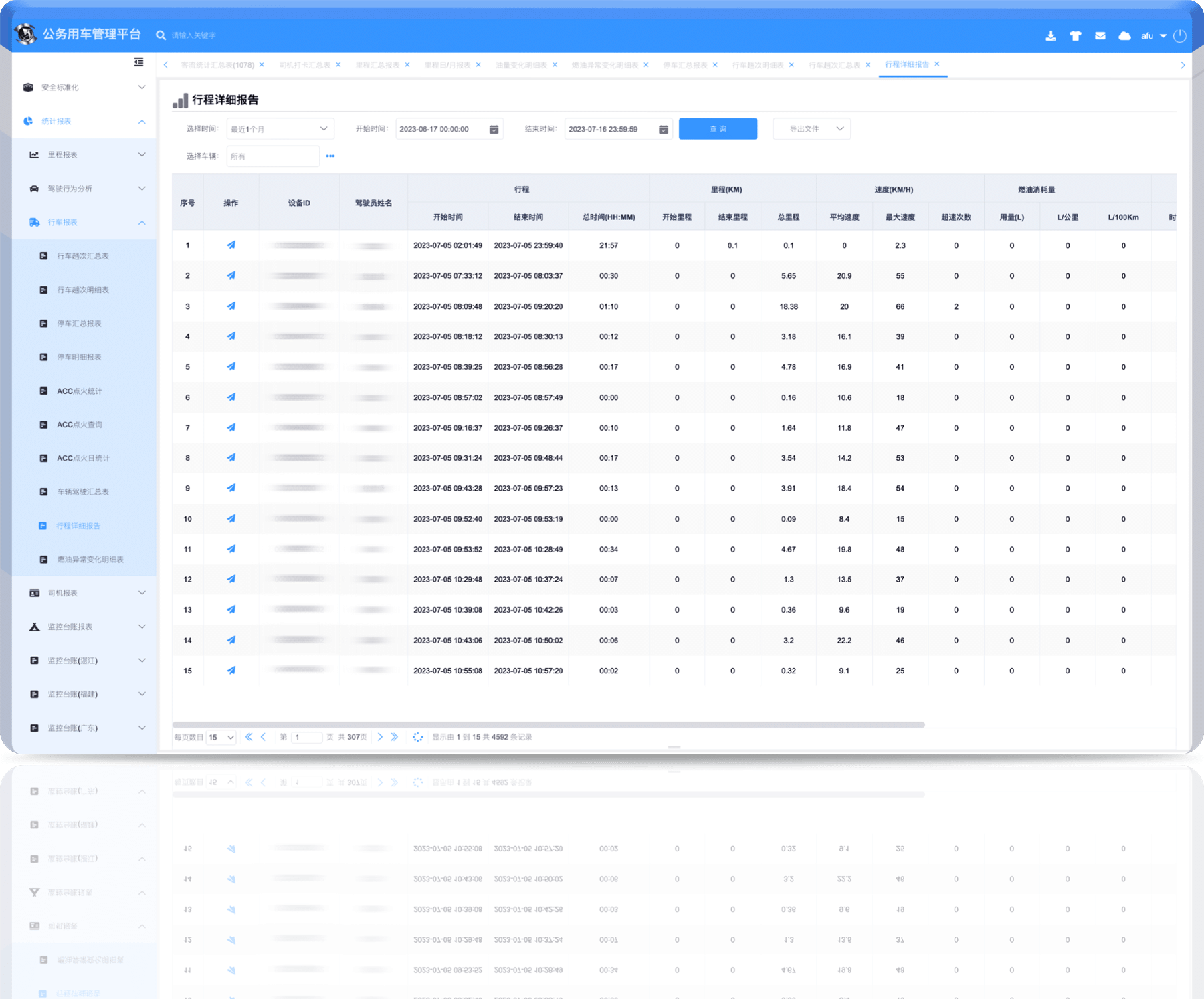Click the 结束时间 input field
The width and height of the screenshot is (1204, 999).
618,129
